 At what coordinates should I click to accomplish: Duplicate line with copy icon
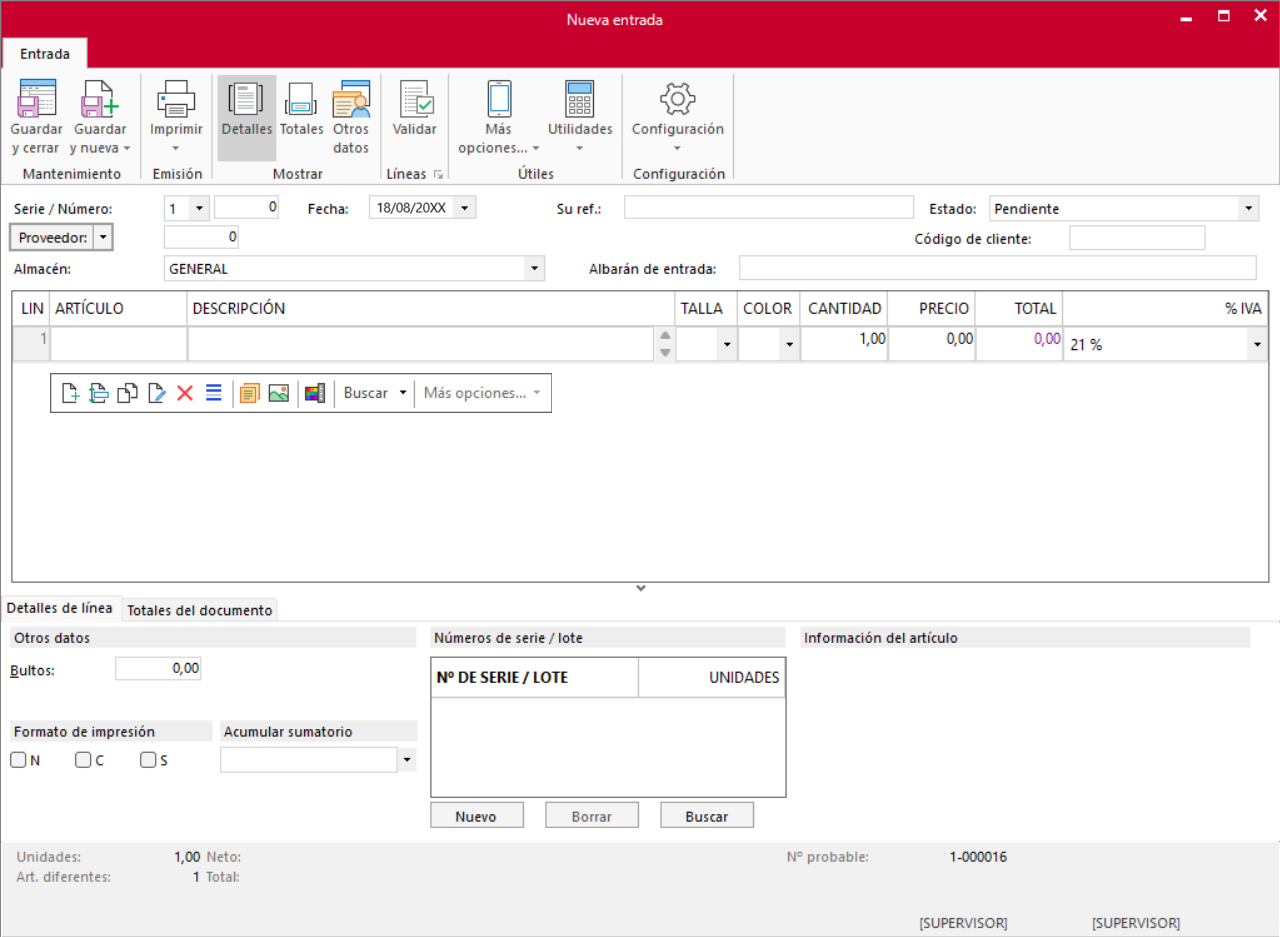[127, 393]
